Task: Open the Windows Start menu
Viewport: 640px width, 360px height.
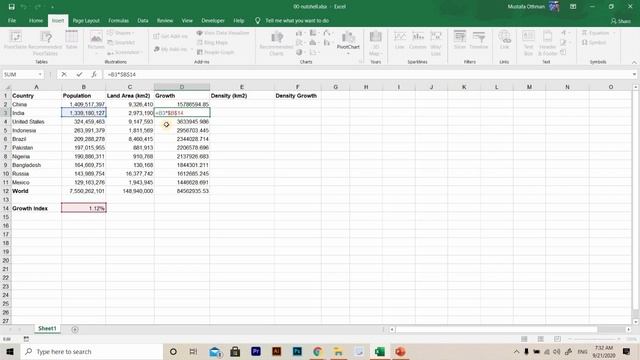Action: tap(10, 351)
